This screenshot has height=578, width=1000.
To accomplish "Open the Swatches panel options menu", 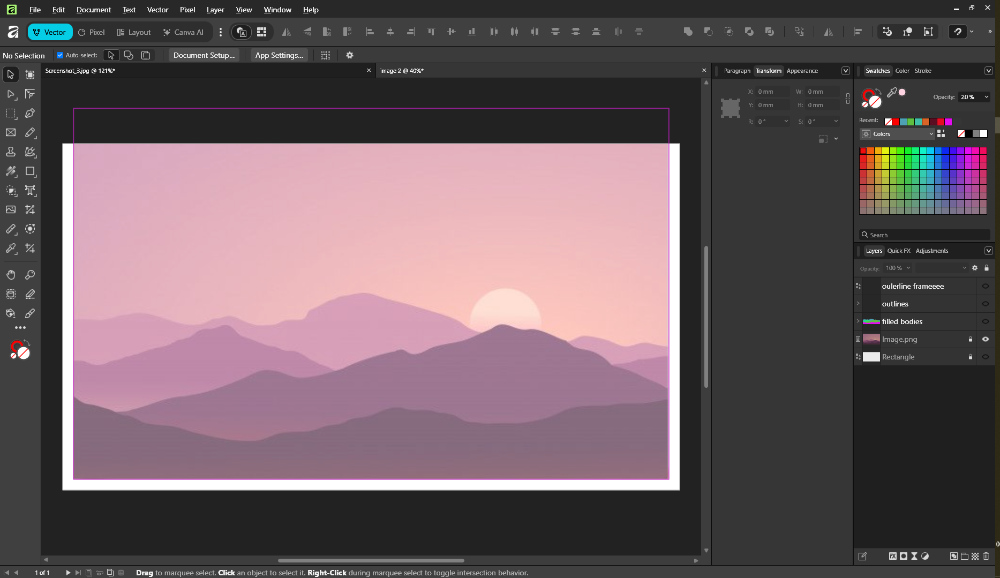I will point(988,71).
